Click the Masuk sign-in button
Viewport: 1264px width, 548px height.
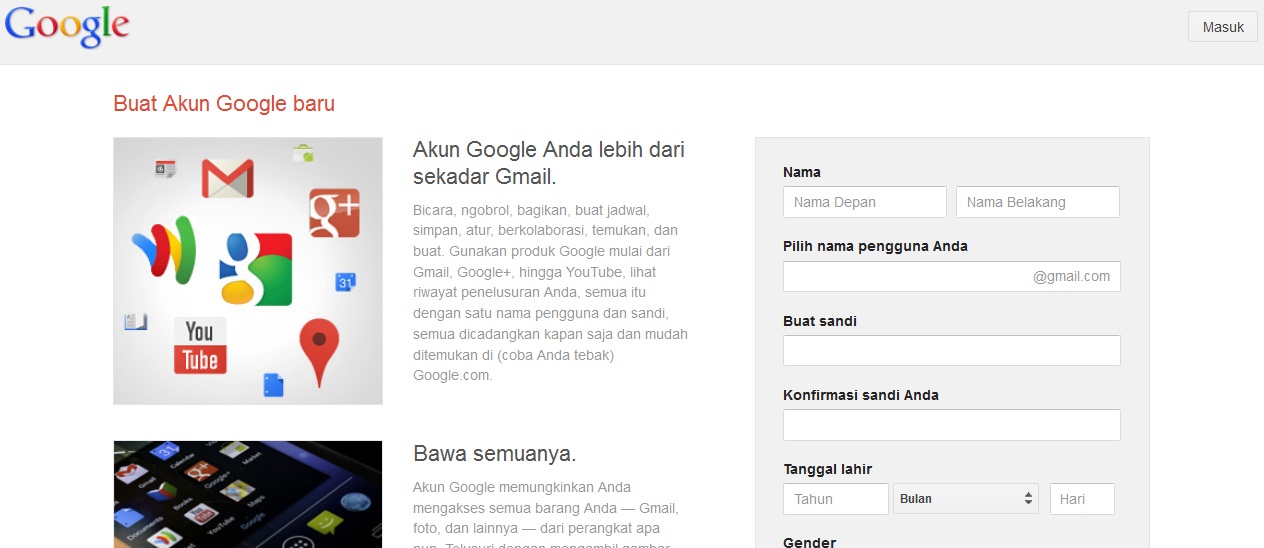click(1223, 27)
